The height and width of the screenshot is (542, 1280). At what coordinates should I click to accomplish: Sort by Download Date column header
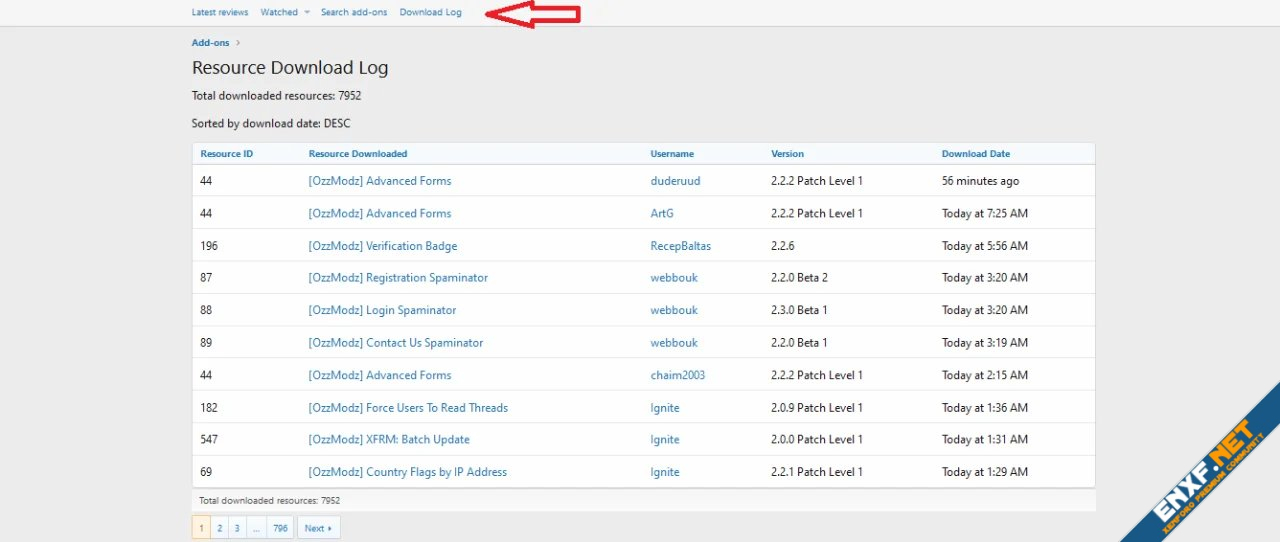[975, 154]
